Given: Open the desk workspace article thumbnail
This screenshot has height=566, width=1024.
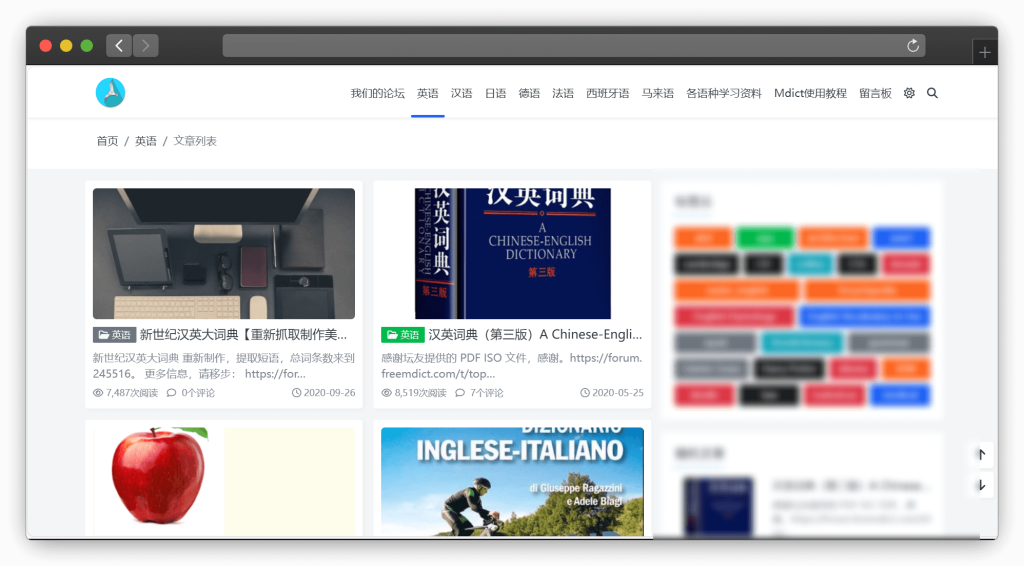Looking at the screenshot, I should click(x=224, y=254).
